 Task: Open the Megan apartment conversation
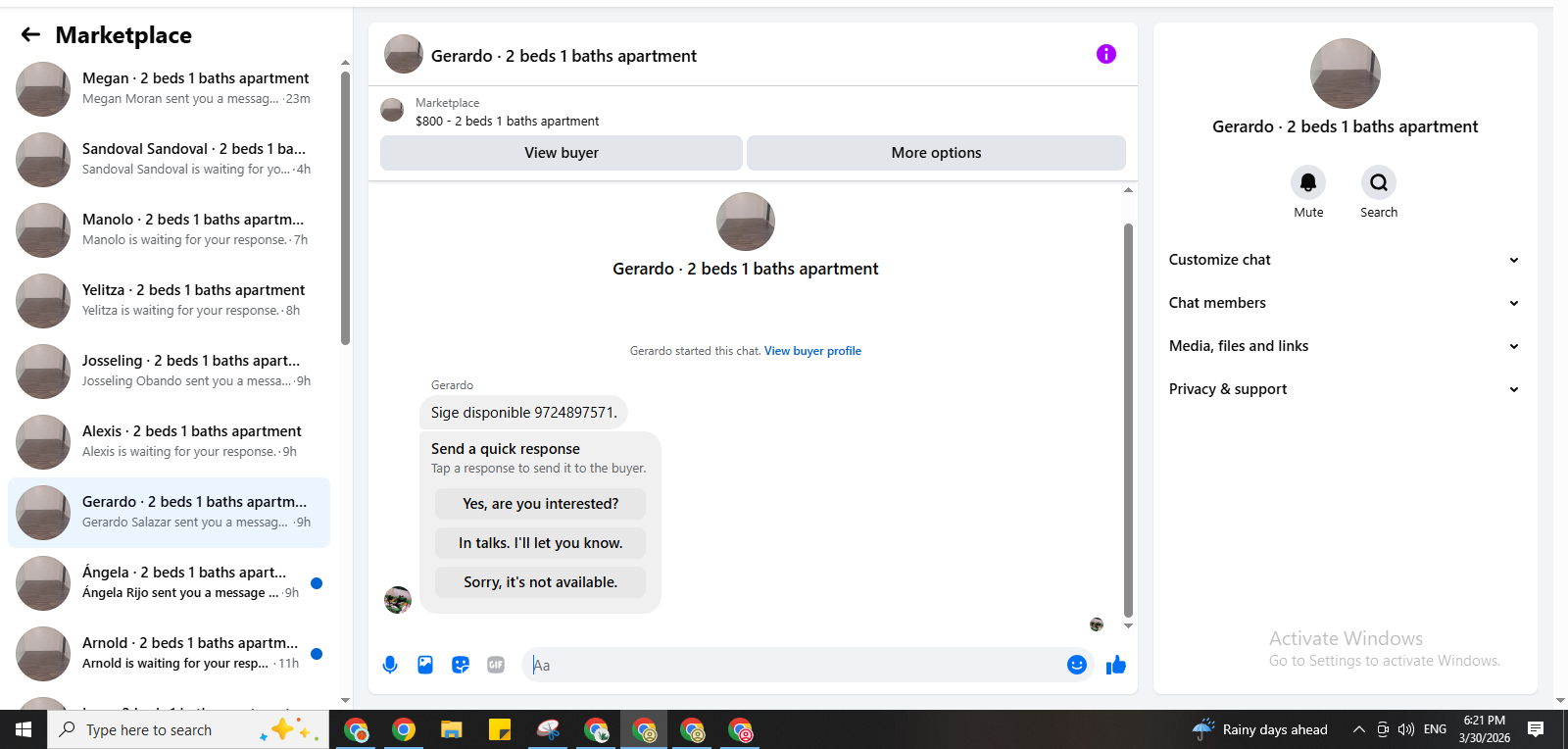[x=169, y=88]
